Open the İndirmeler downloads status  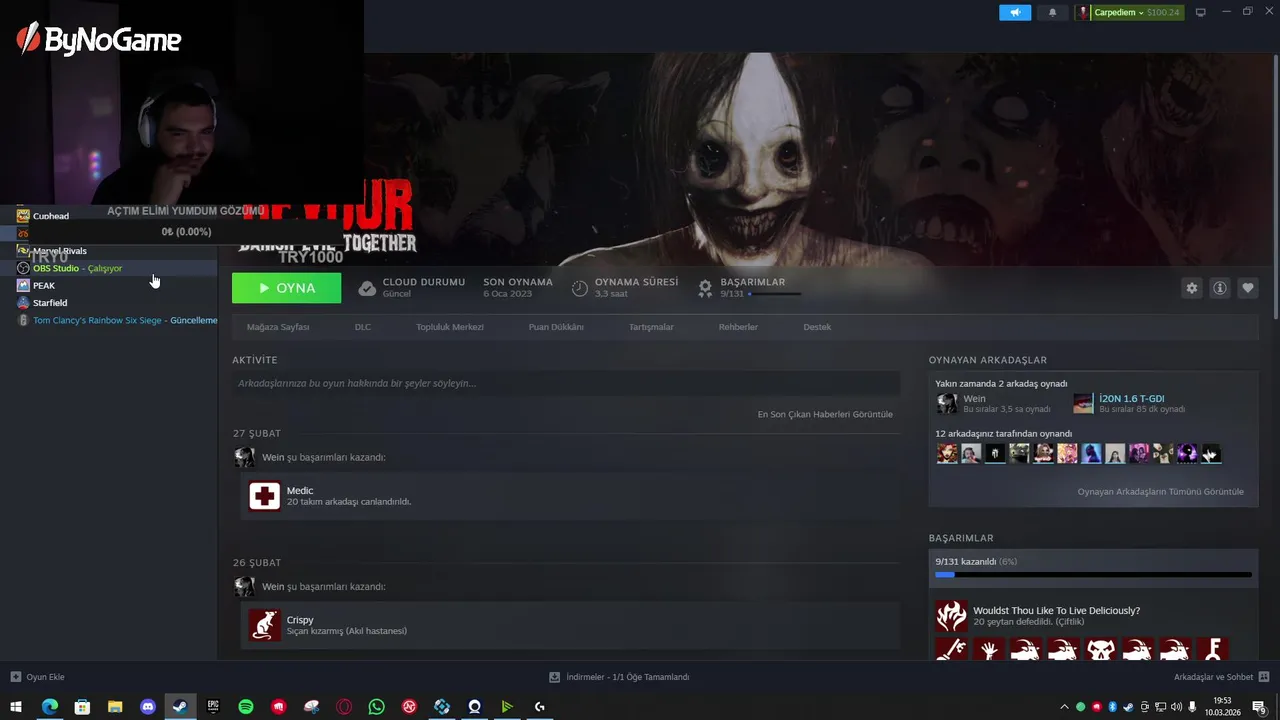click(x=620, y=677)
